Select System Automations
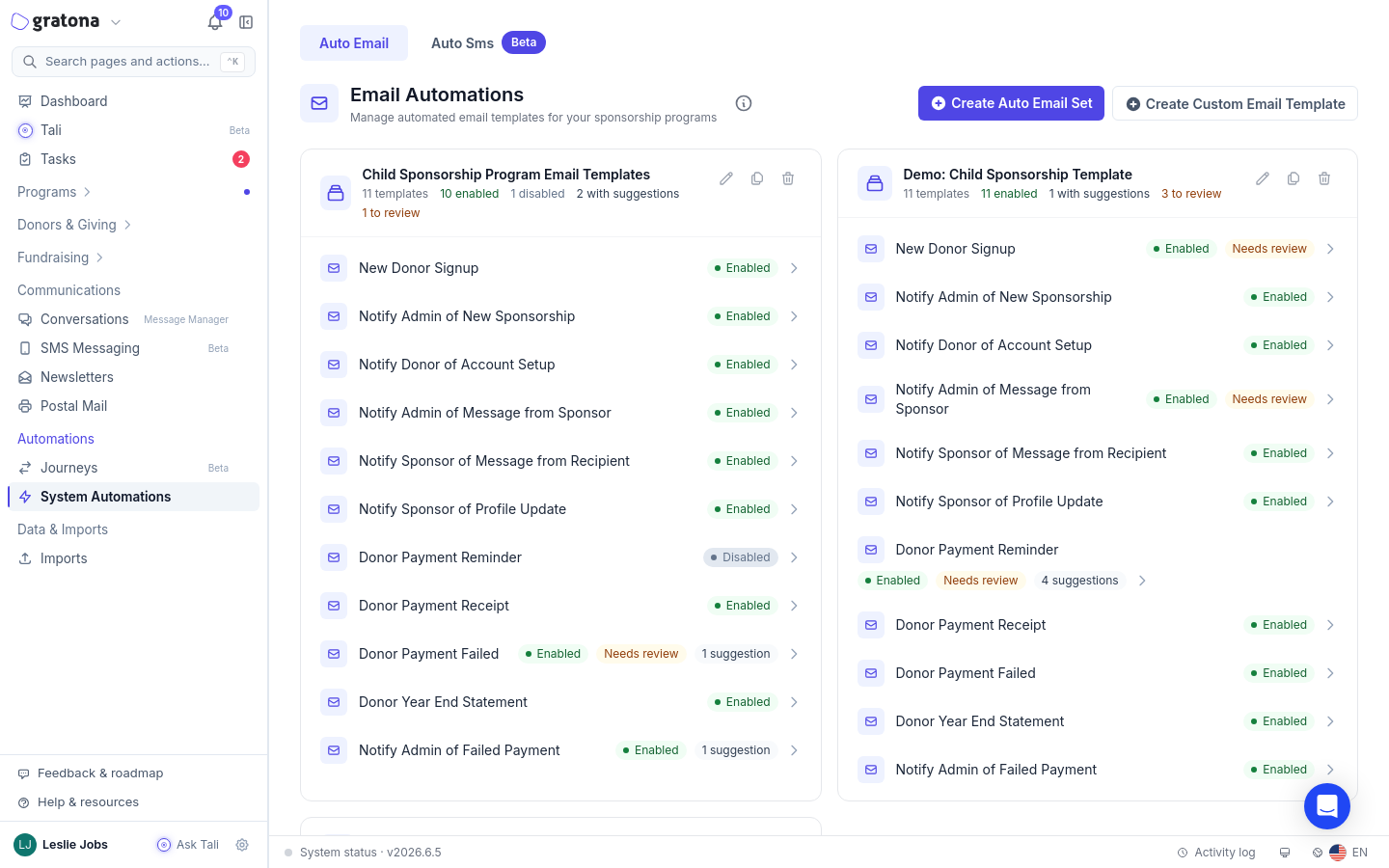Viewport: 1389px width, 868px height. 133,497
